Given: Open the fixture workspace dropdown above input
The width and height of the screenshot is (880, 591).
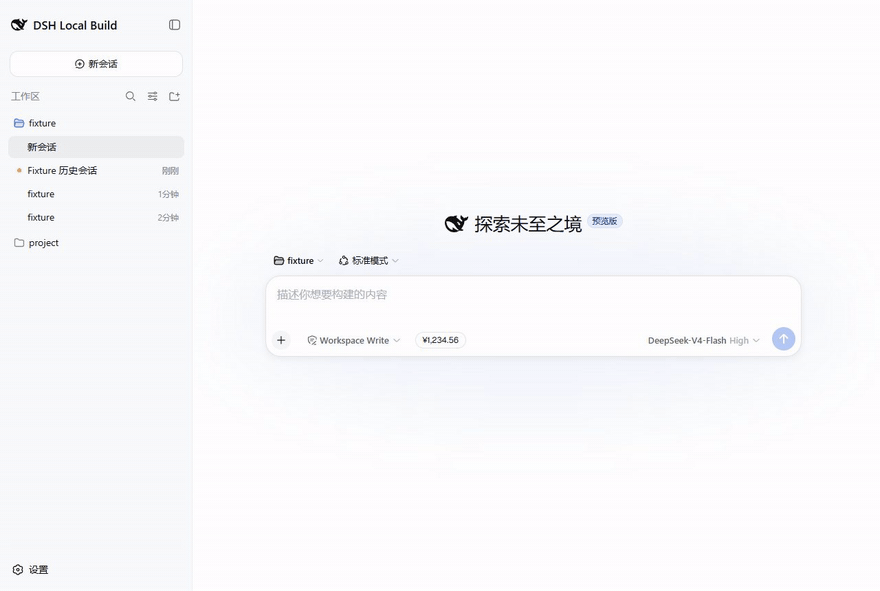Looking at the screenshot, I should coord(299,260).
